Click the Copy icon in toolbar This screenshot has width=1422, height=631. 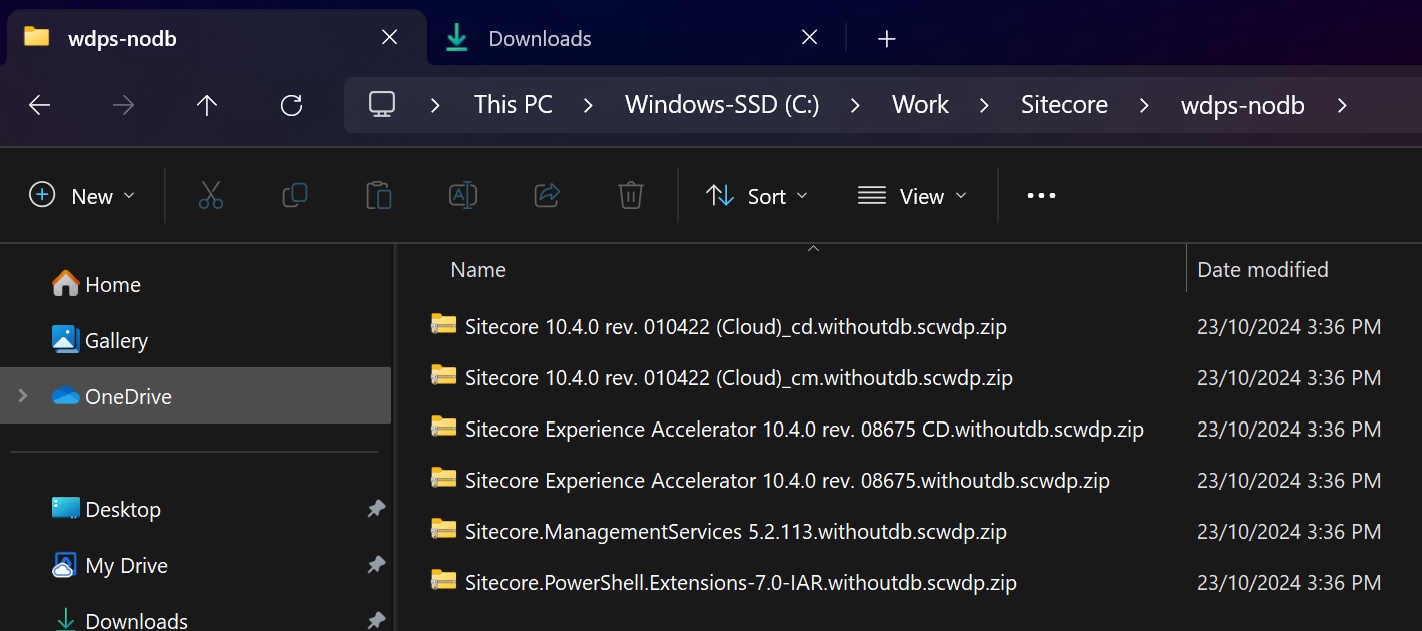click(x=295, y=195)
